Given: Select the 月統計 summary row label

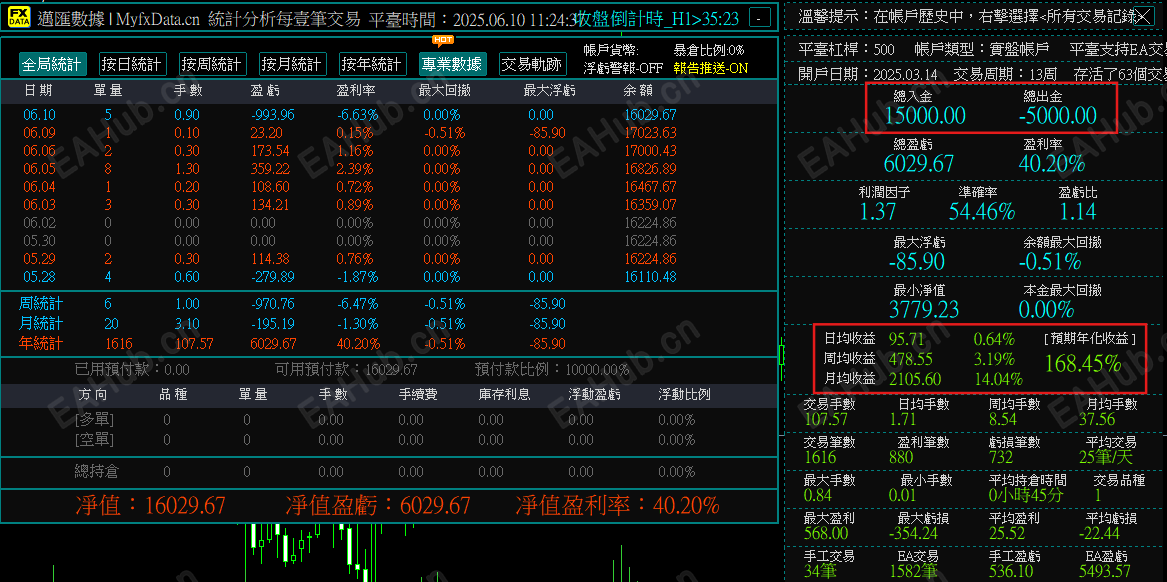Looking at the screenshot, I should pos(41,324).
